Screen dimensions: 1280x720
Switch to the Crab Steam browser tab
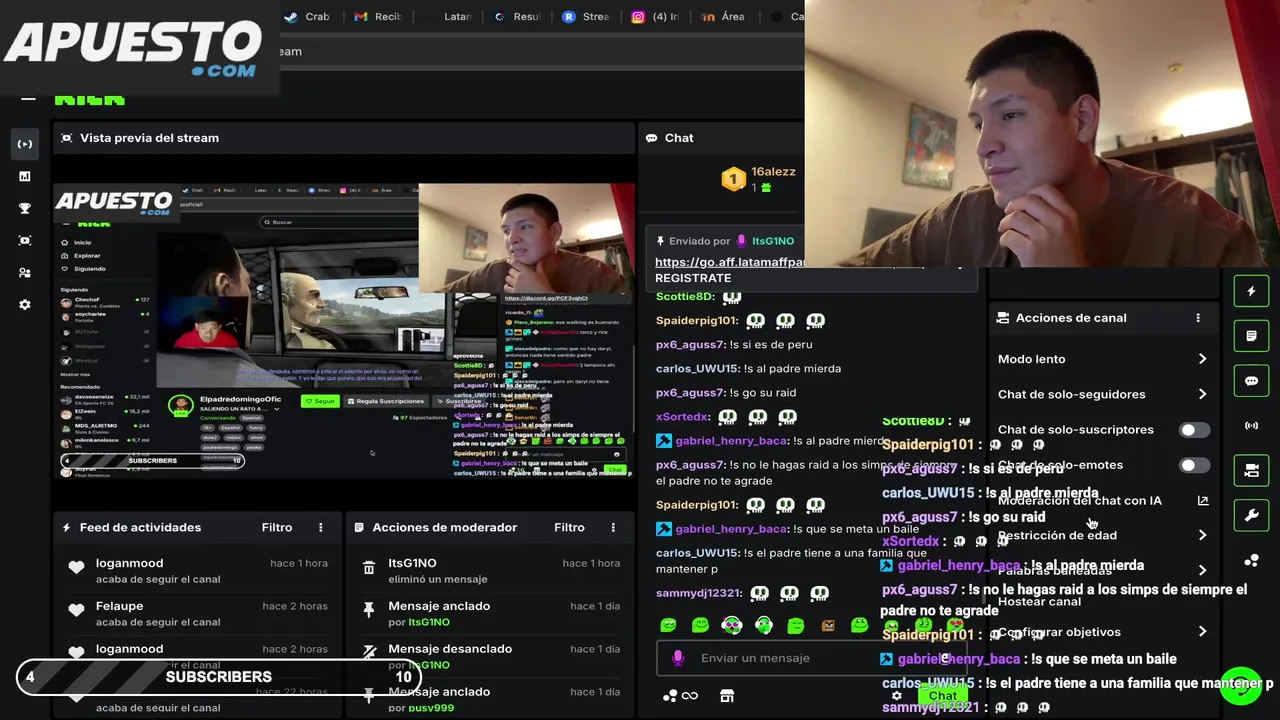click(307, 16)
